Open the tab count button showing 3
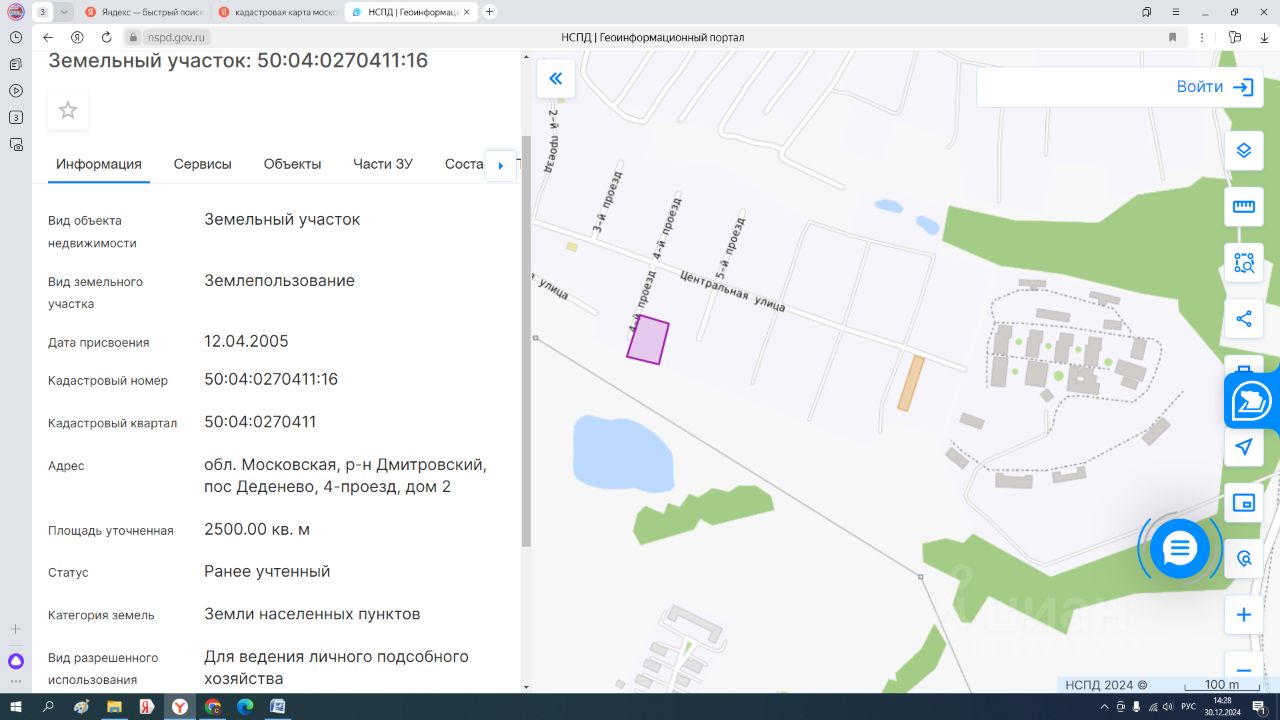The height and width of the screenshot is (720, 1280). pyautogui.click(x=43, y=12)
